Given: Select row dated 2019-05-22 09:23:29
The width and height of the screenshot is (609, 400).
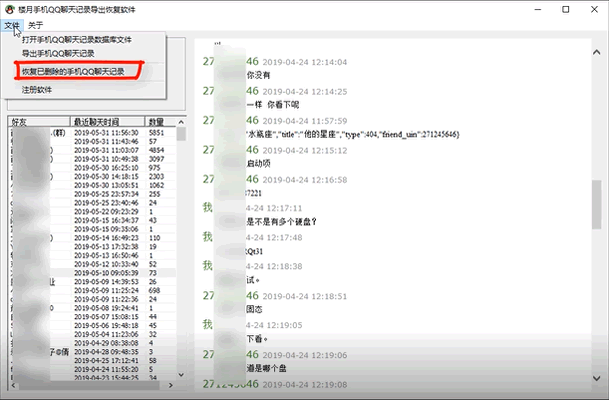Looking at the screenshot, I should tap(92, 212).
